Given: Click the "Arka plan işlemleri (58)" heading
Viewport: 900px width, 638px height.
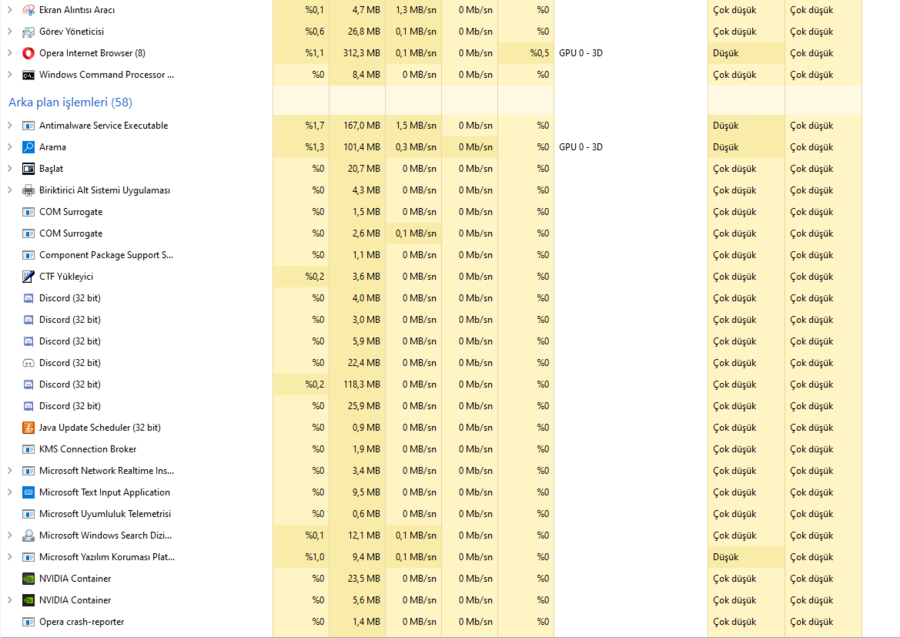Looking at the screenshot, I should coord(70,102).
